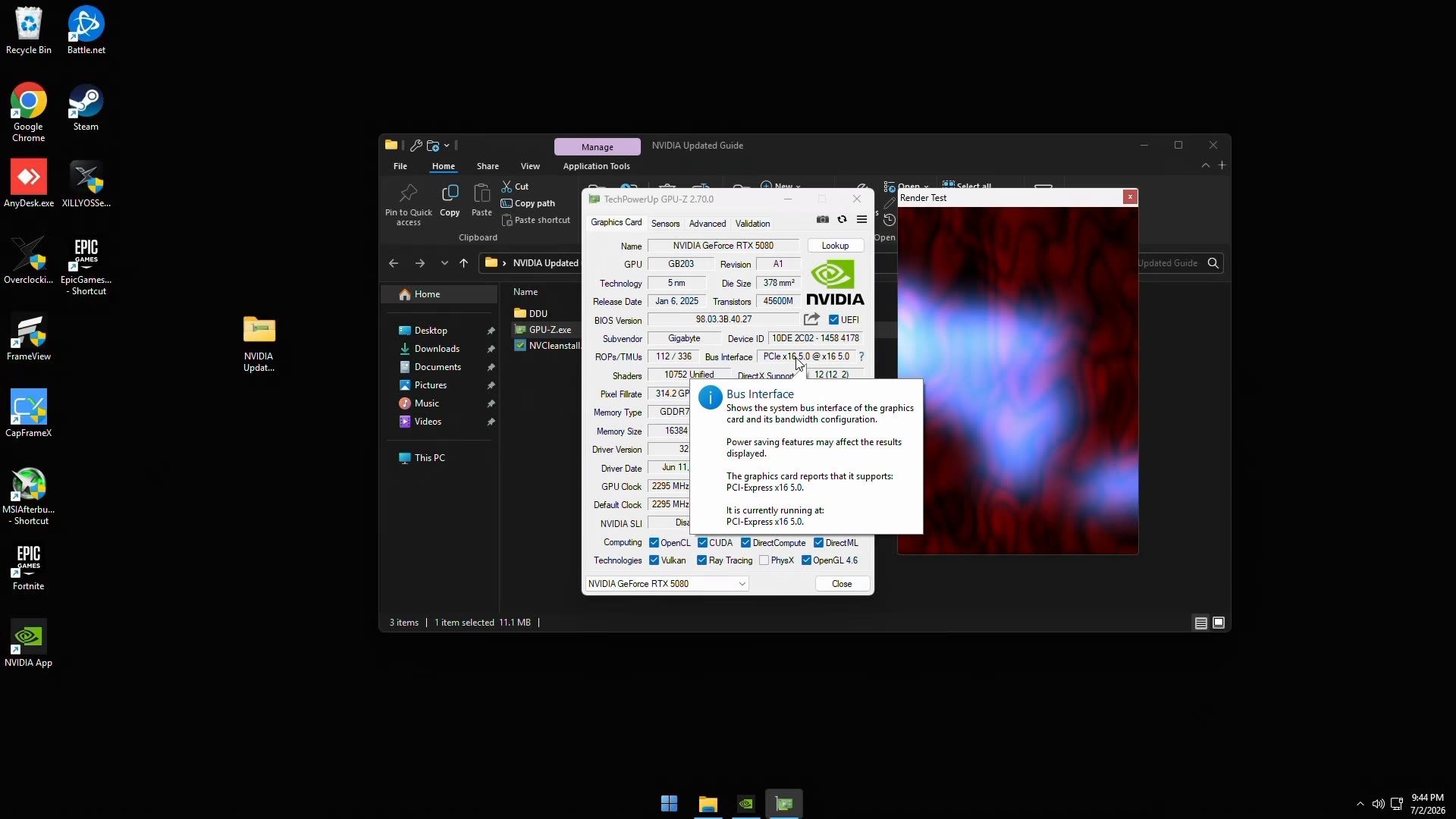
Task: Collapse the Explorer ribbon with chevron
Action: (x=1205, y=165)
